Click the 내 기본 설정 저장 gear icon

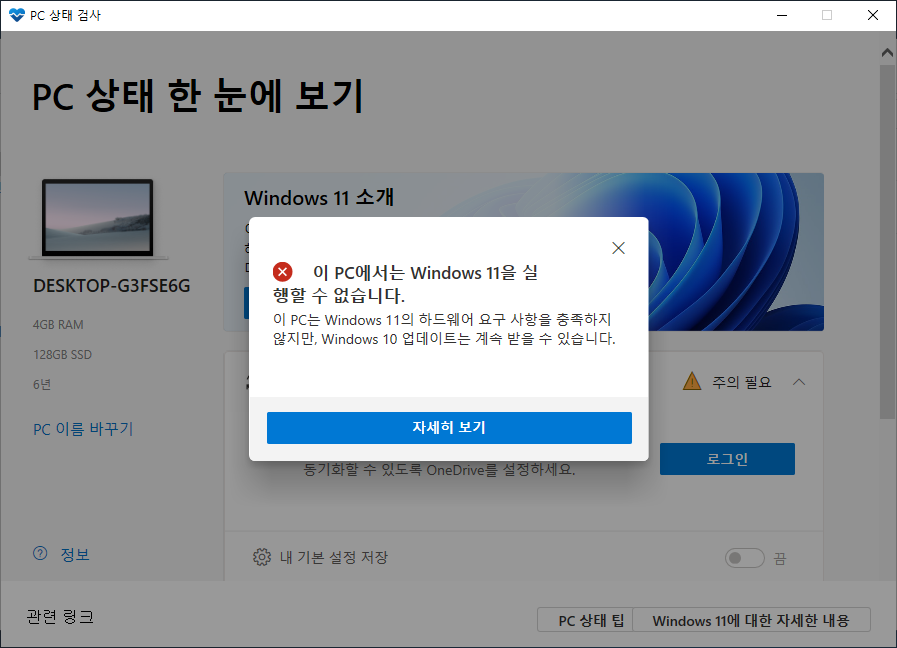[x=262, y=557]
